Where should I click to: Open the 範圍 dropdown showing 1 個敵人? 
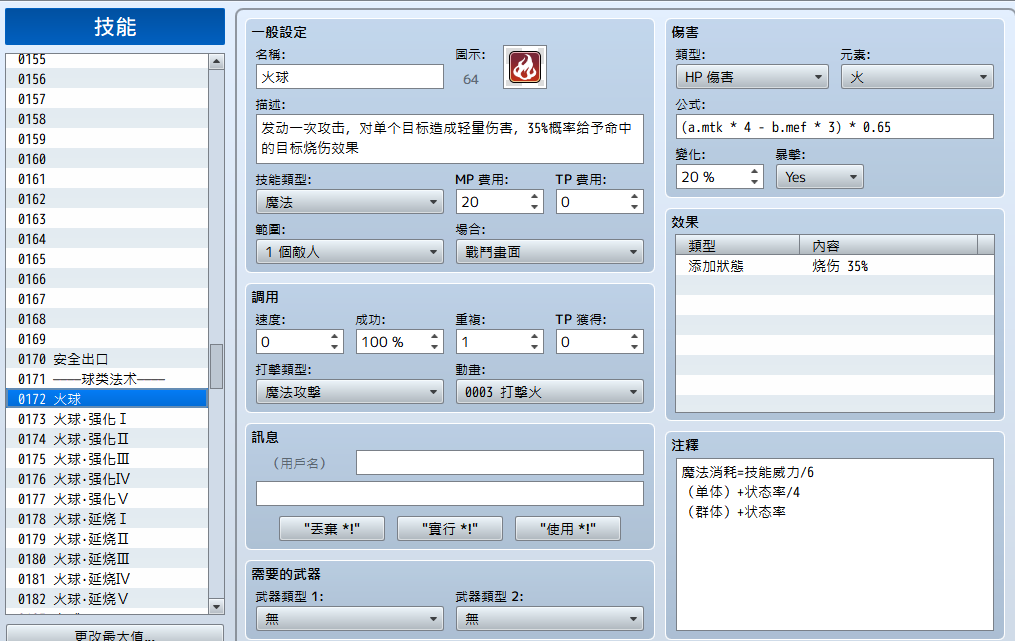[x=350, y=252]
